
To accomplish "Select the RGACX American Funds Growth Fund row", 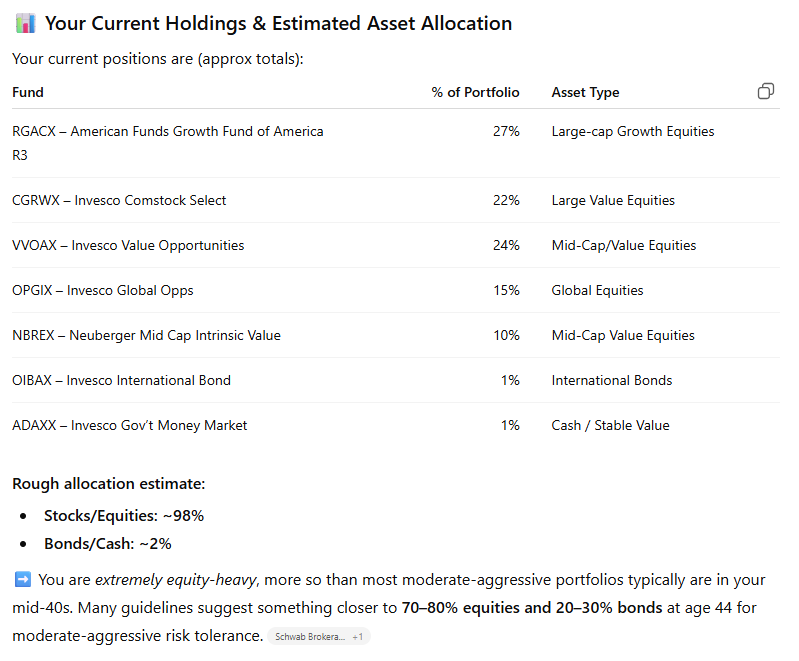I will [x=167, y=132].
